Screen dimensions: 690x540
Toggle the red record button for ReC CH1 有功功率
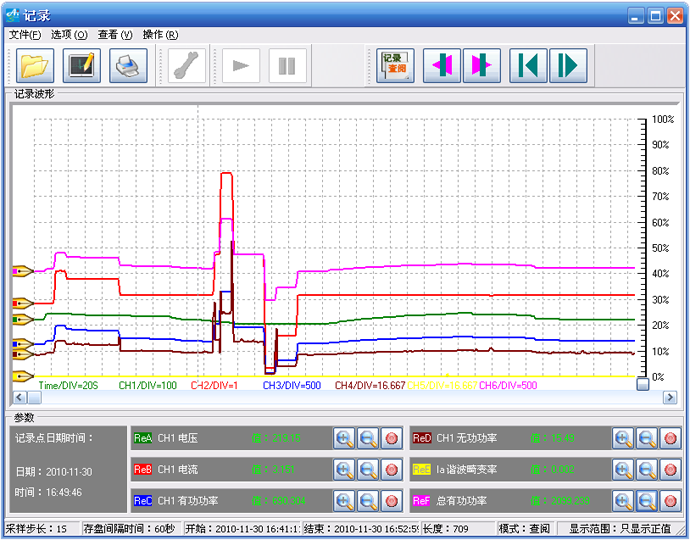click(x=390, y=499)
